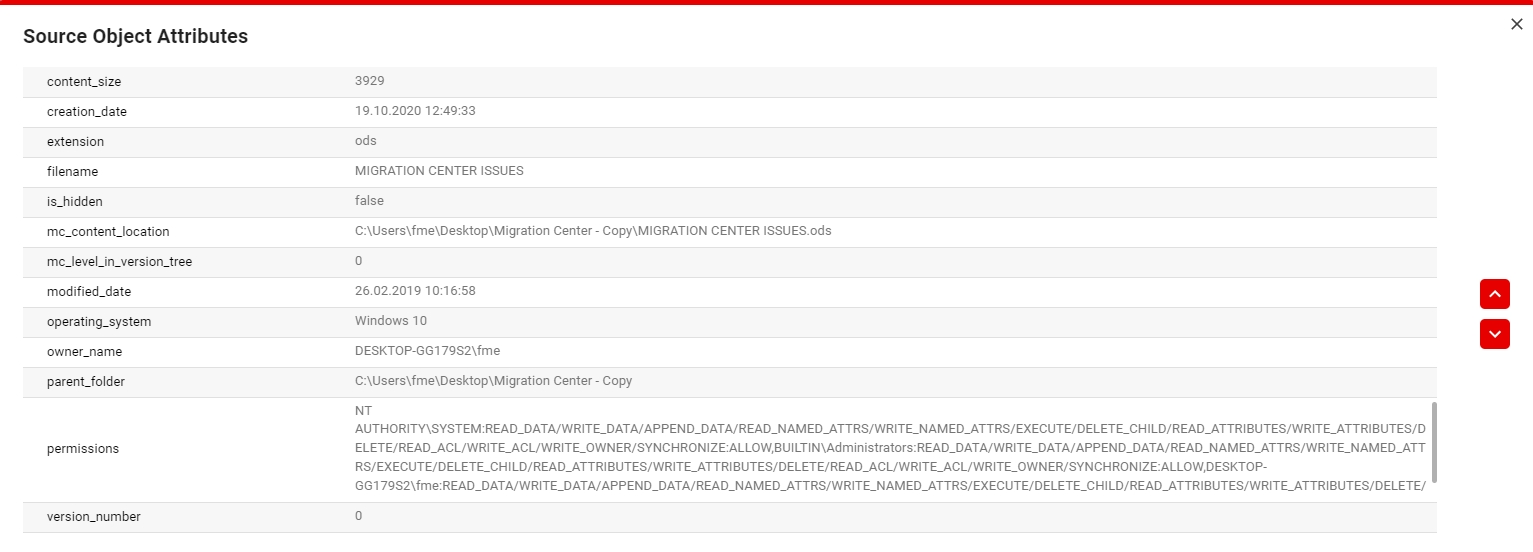Go to previous object with up chevron

coord(1494,294)
